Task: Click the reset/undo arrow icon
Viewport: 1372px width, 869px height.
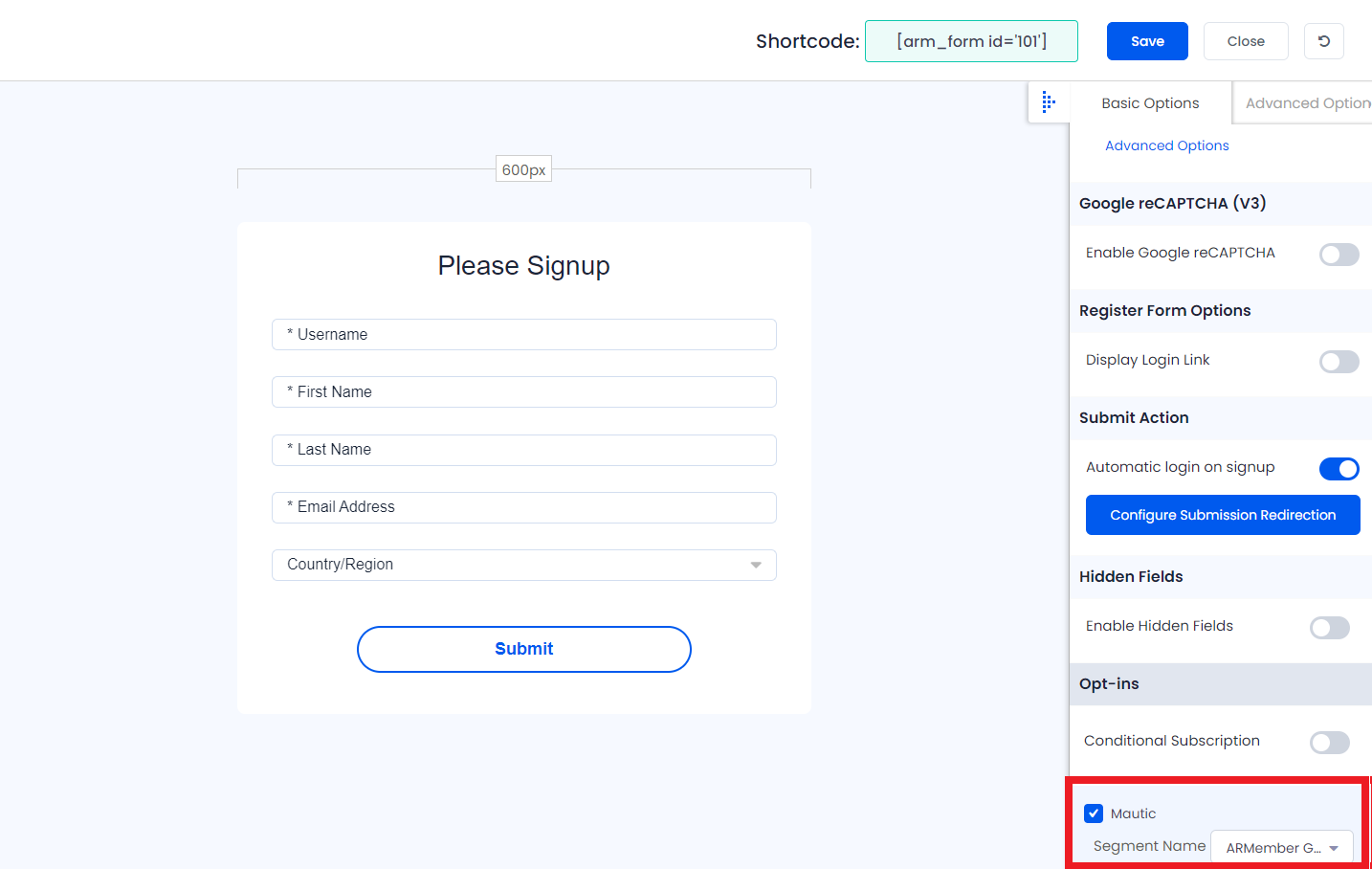Action: [x=1324, y=41]
